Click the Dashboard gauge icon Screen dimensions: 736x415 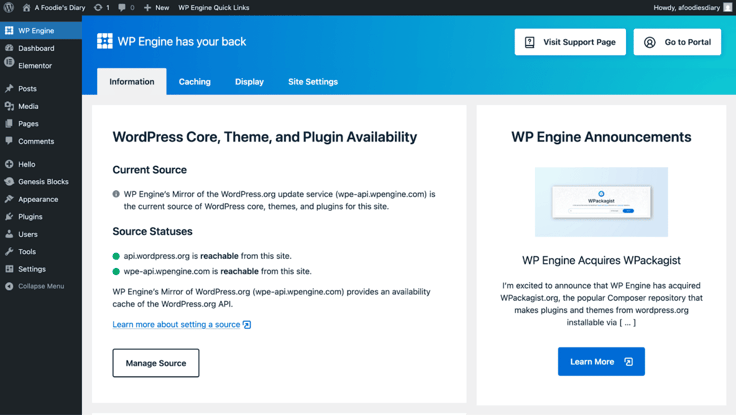coord(9,48)
